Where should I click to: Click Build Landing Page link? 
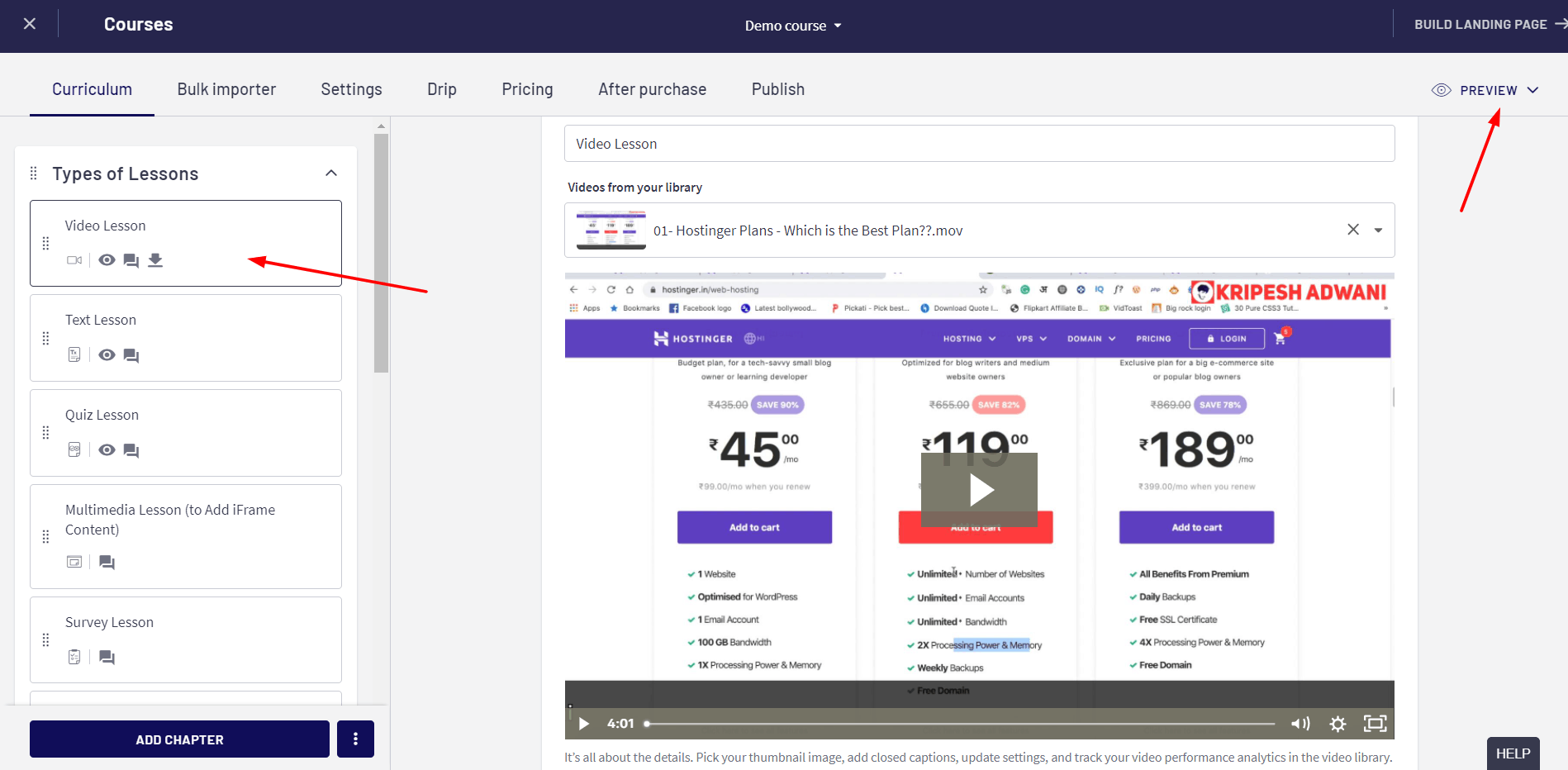click(x=1480, y=25)
